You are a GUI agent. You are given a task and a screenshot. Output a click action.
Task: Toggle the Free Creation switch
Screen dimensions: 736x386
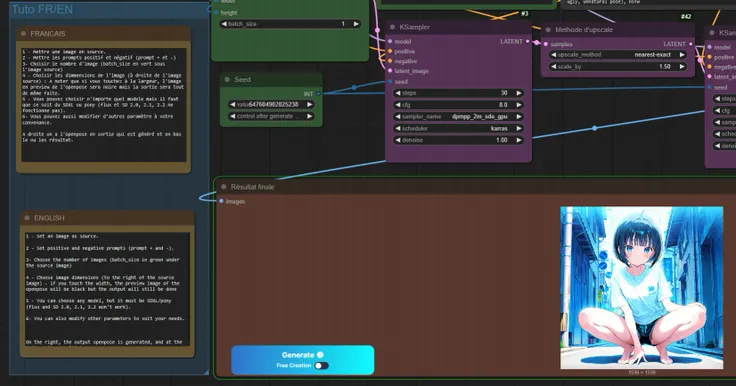tap(322, 365)
